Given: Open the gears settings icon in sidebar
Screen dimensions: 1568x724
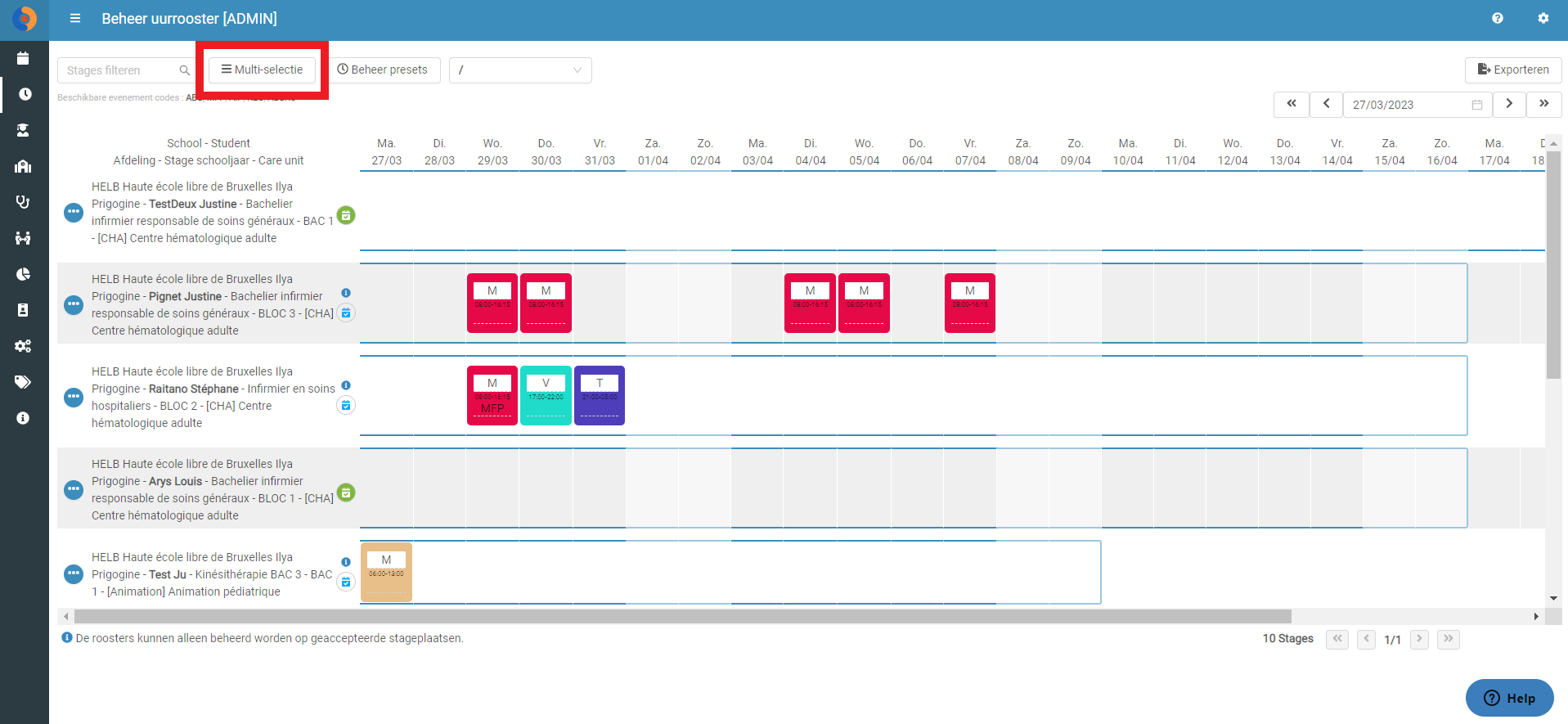Looking at the screenshot, I should (x=23, y=346).
